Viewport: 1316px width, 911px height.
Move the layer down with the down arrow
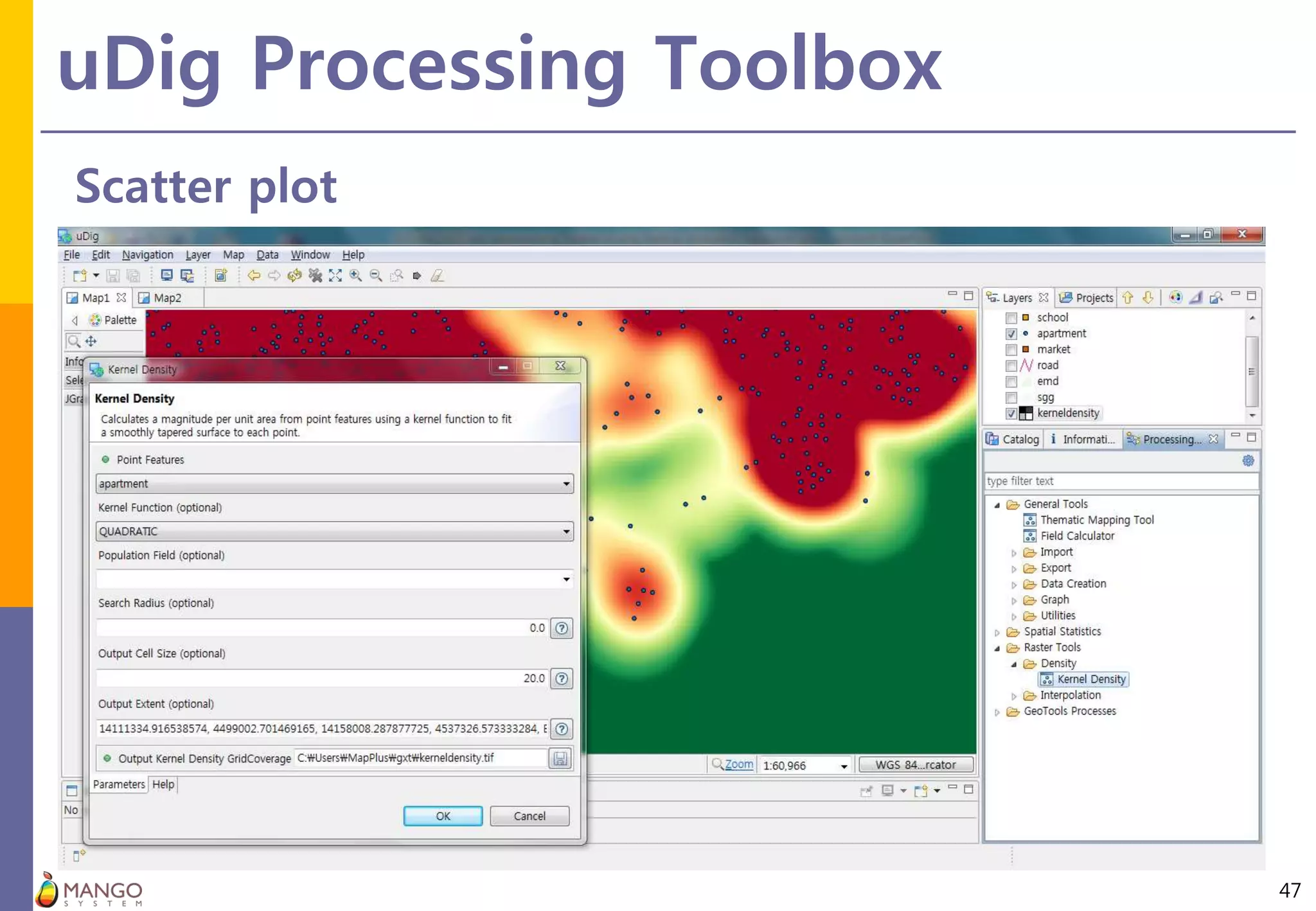coord(1148,297)
